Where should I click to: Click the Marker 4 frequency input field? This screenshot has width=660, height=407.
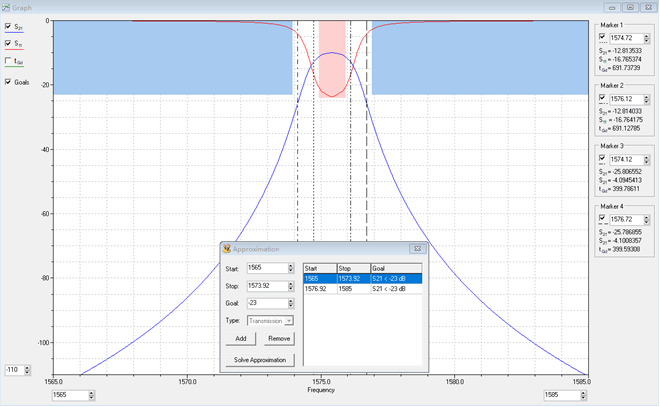click(625, 219)
